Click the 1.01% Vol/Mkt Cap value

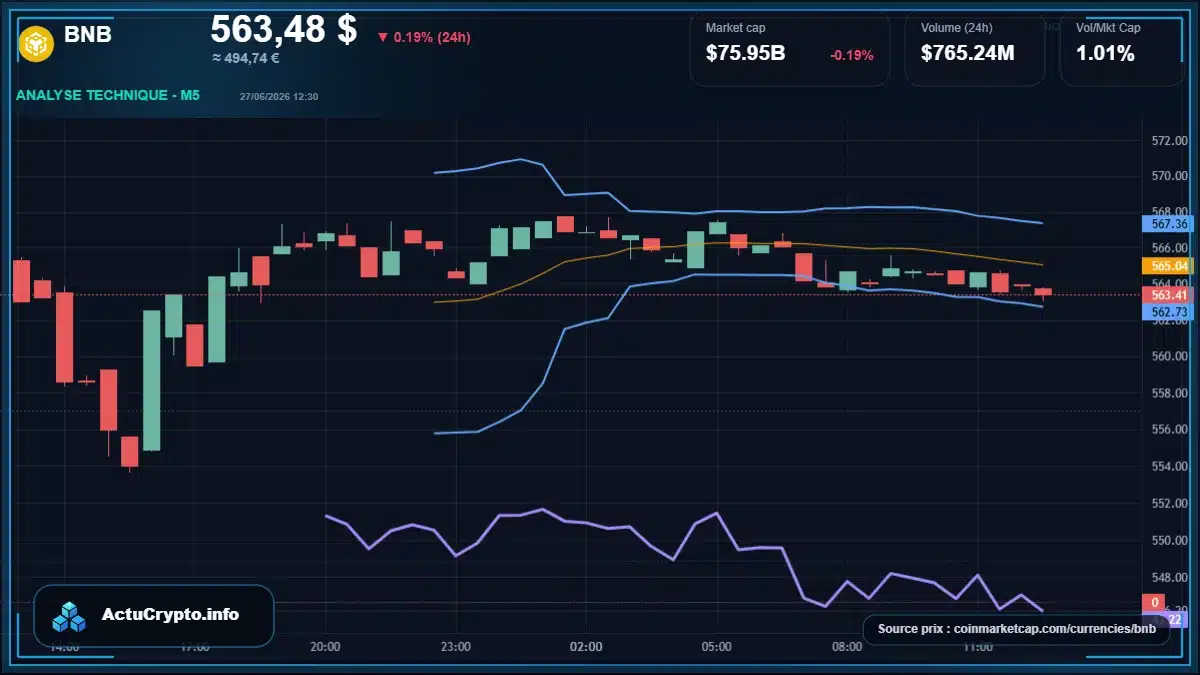pyautogui.click(x=1105, y=54)
